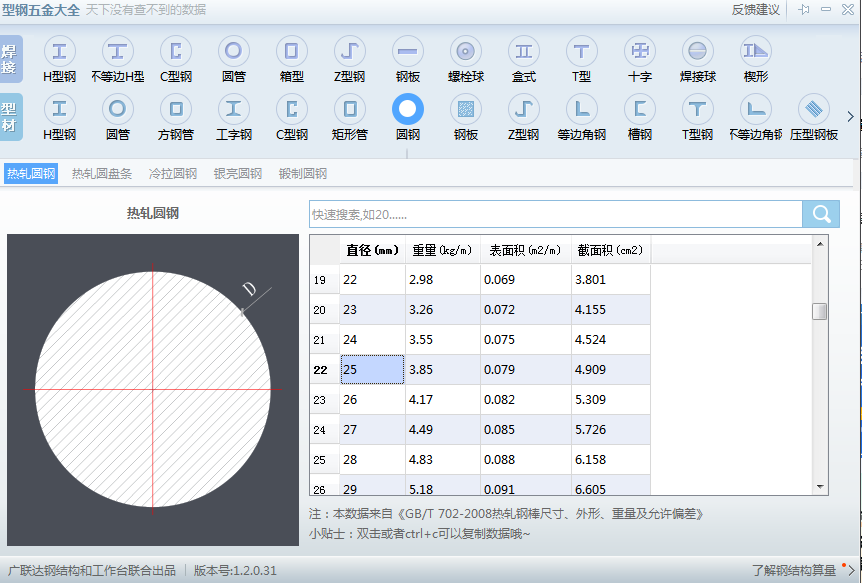Switch to the 型材 side category tab
The height and width of the screenshot is (583, 862).
tap(10, 117)
